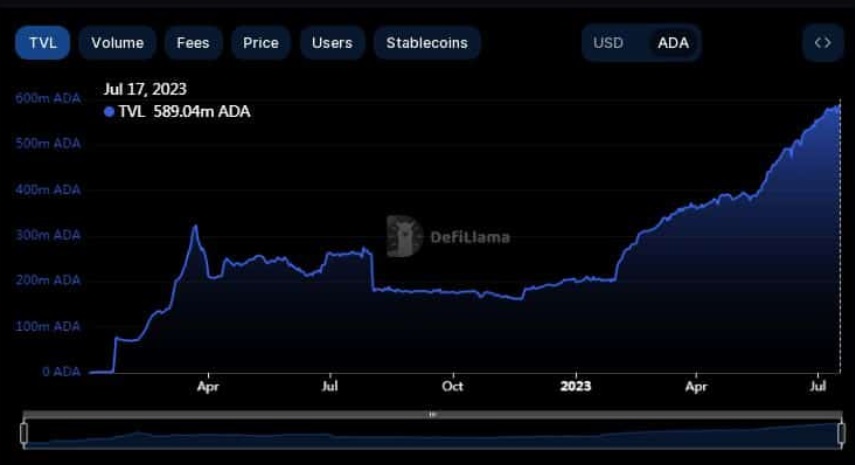The width and height of the screenshot is (855, 465).
Task: Click the 600m ADA y-axis label
Action: coord(48,98)
